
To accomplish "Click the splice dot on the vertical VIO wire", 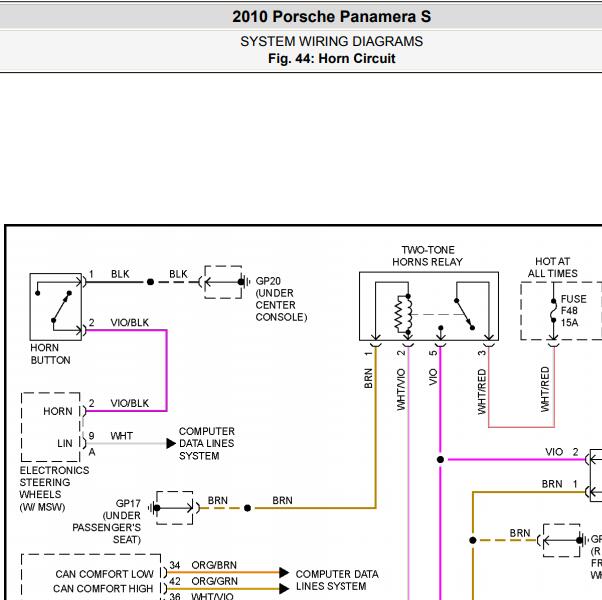I will click(440, 460).
